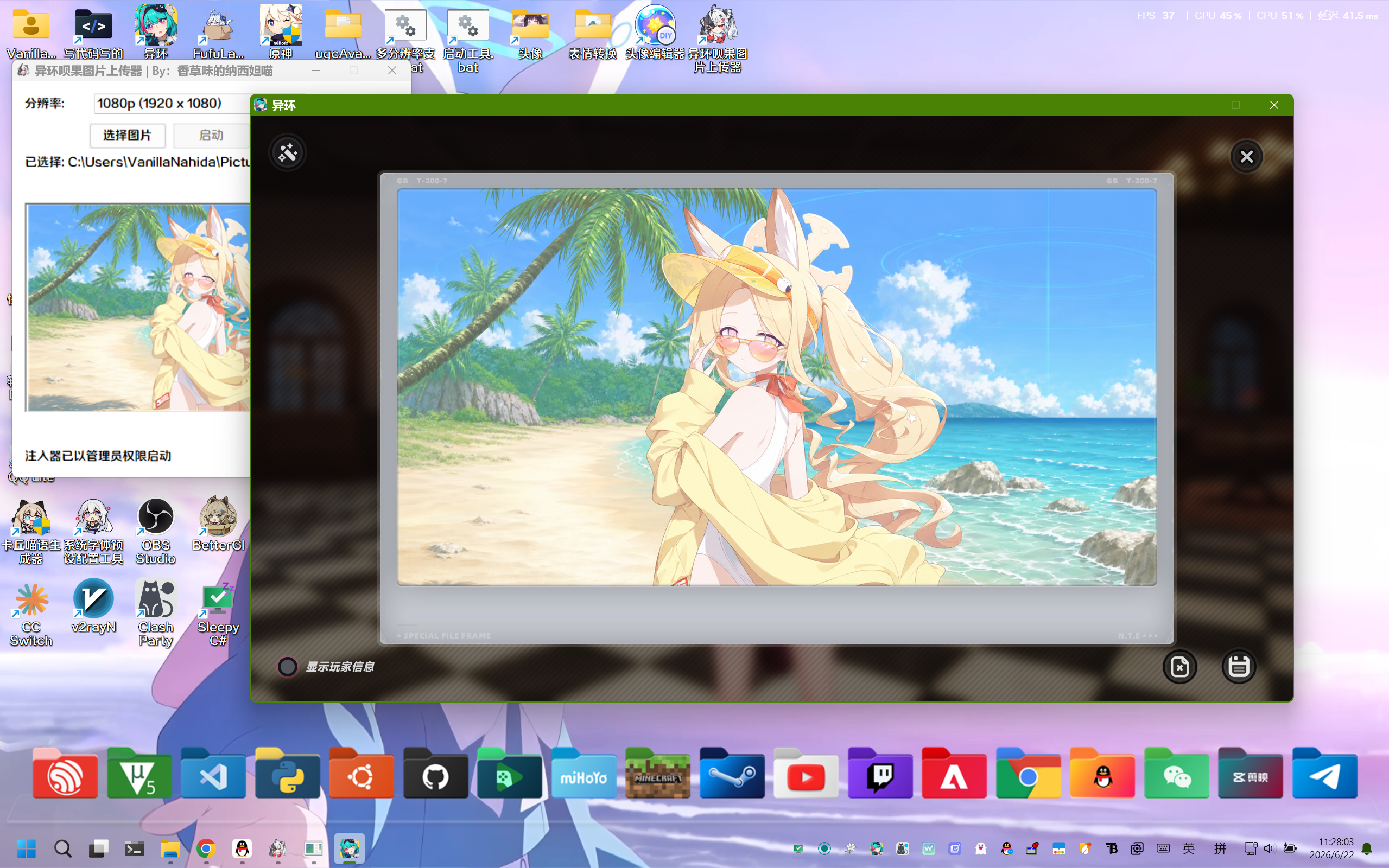
Task: Click the delete photo file icon
Action: pyautogui.click(x=1179, y=667)
